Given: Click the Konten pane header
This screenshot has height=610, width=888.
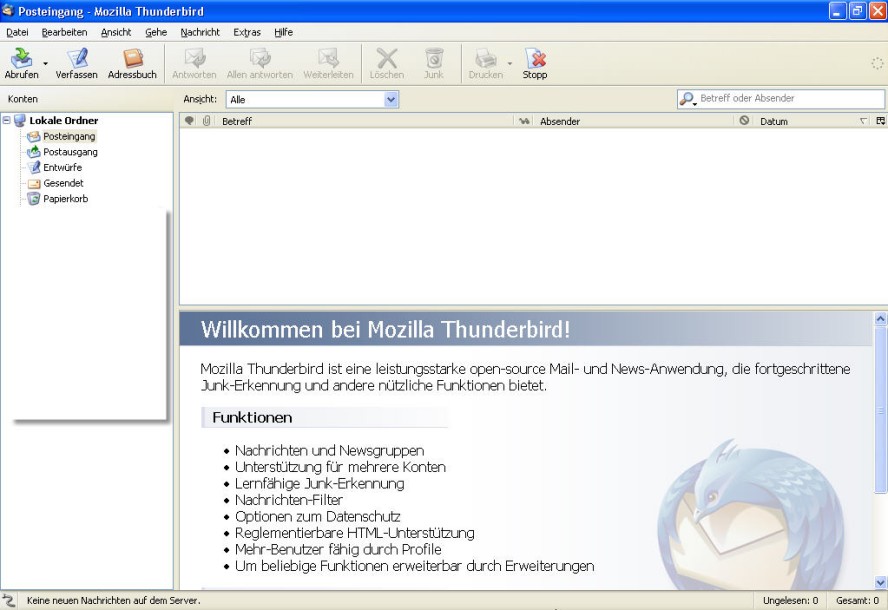Looking at the screenshot, I should pyautogui.click(x=87, y=99).
